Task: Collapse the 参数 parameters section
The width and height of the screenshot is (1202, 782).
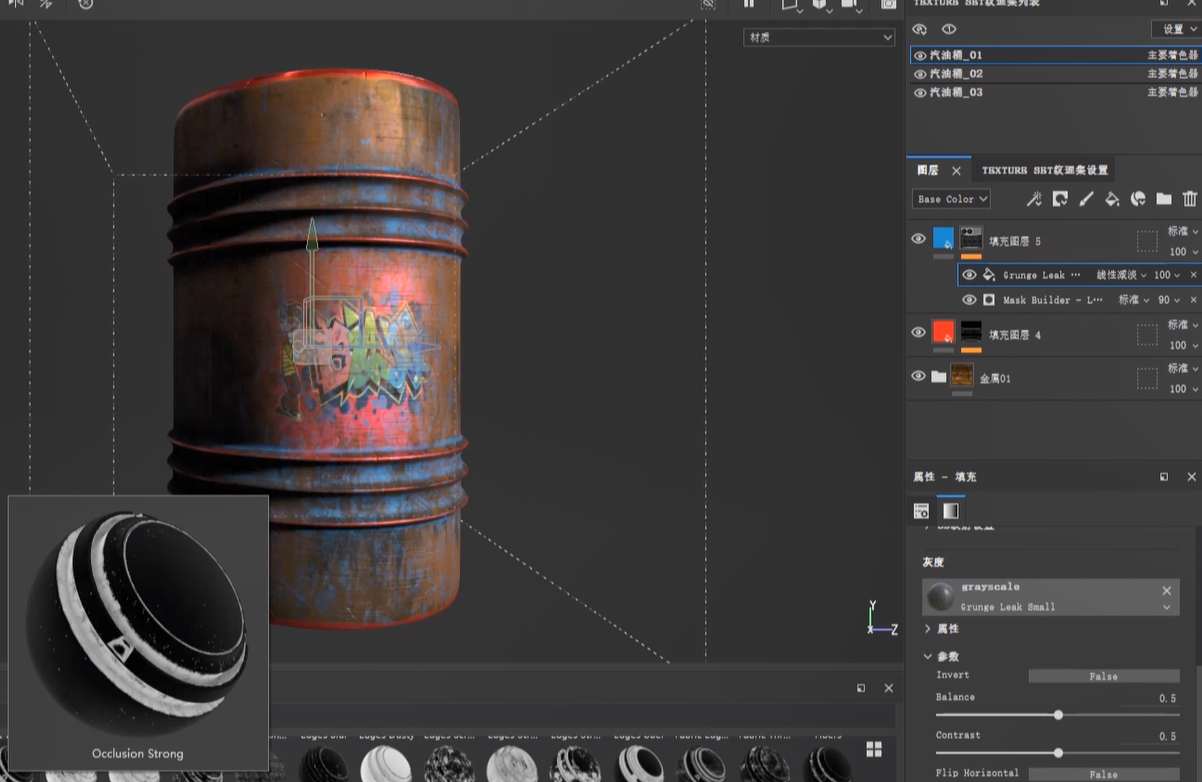Action: click(927, 656)
